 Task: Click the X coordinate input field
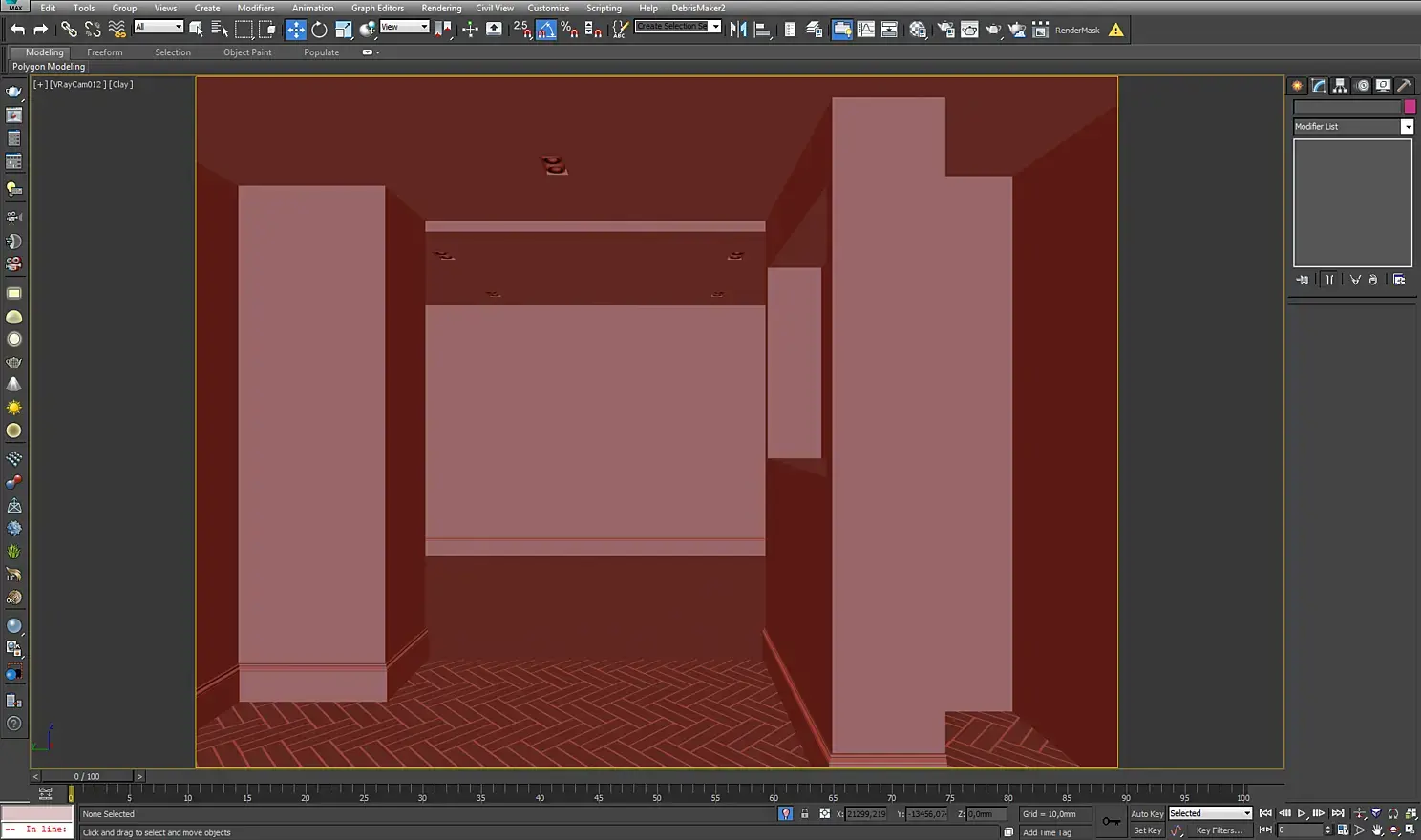[x=865, y=814]
